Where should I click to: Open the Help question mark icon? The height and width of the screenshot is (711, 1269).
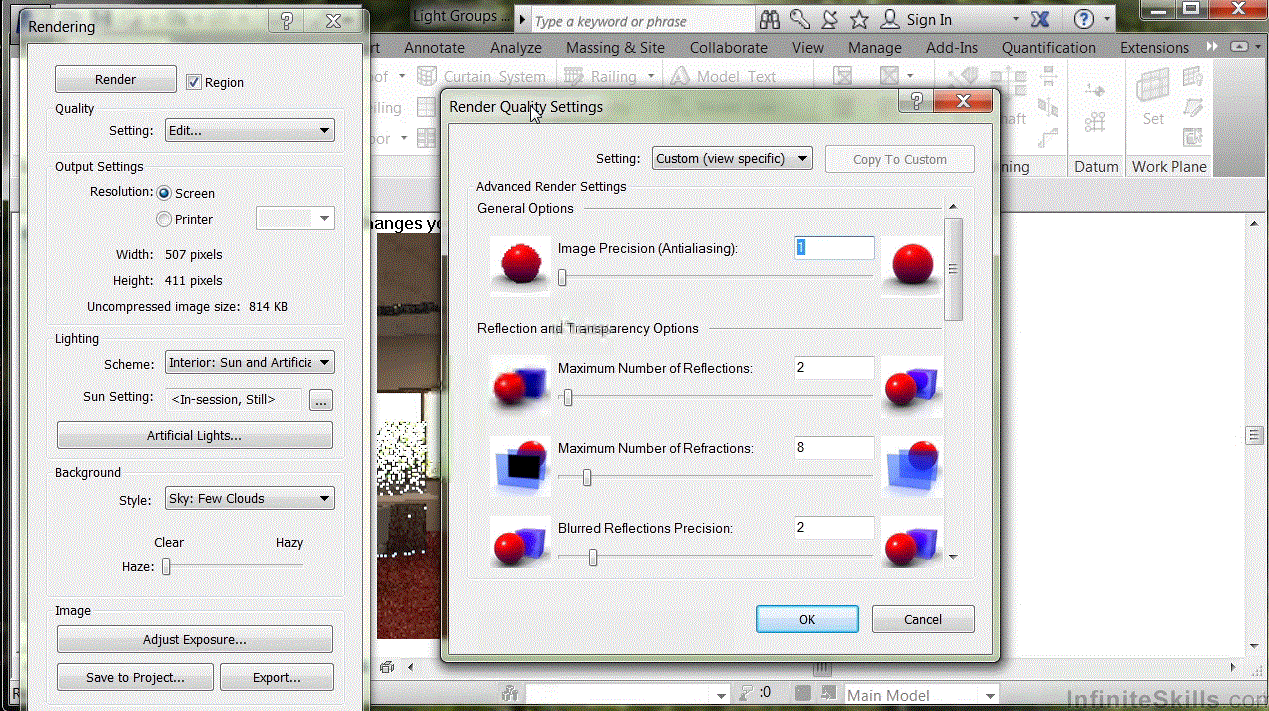point(1084,19)
